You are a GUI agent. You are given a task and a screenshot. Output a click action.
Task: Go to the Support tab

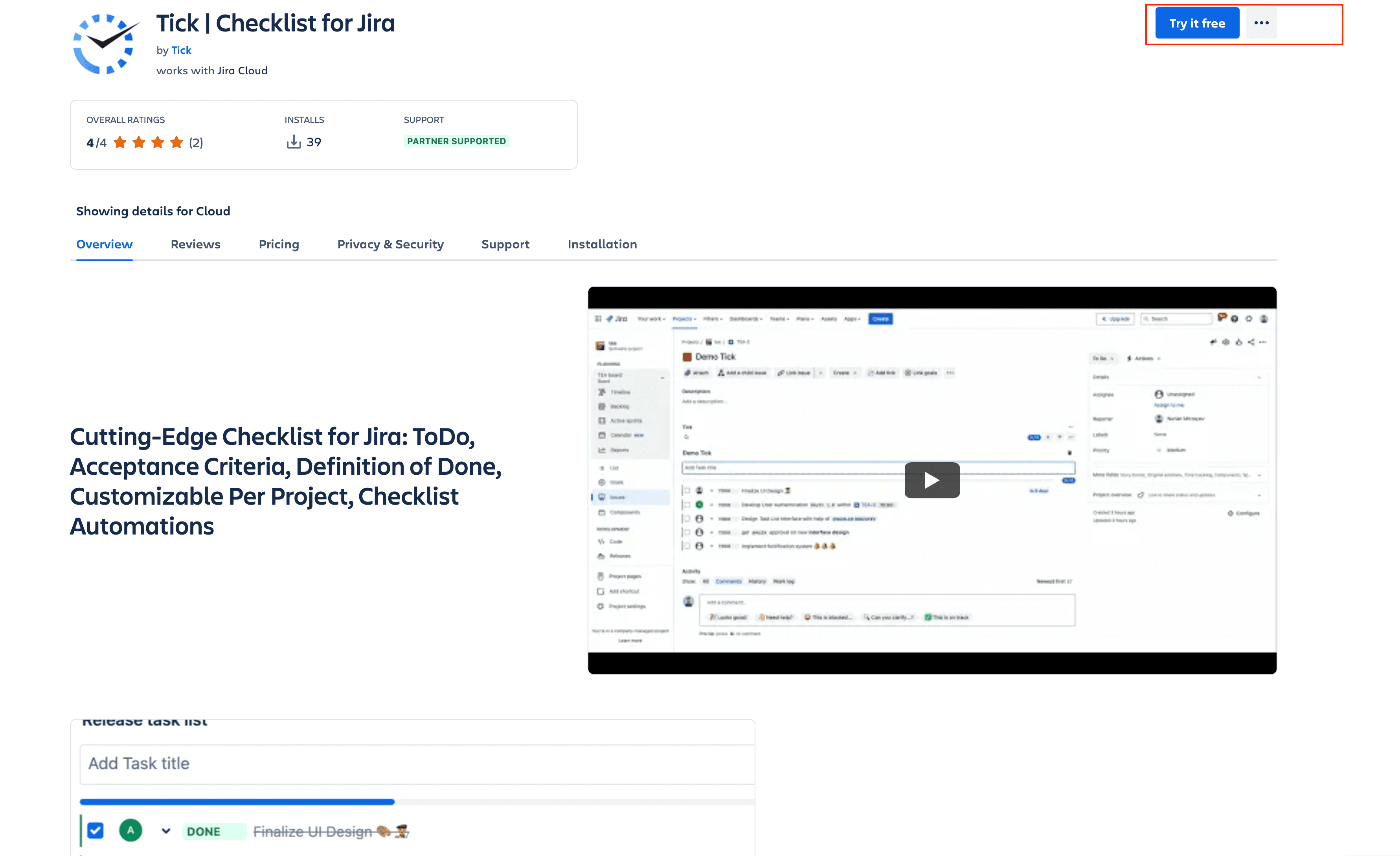tap(505, 244)
